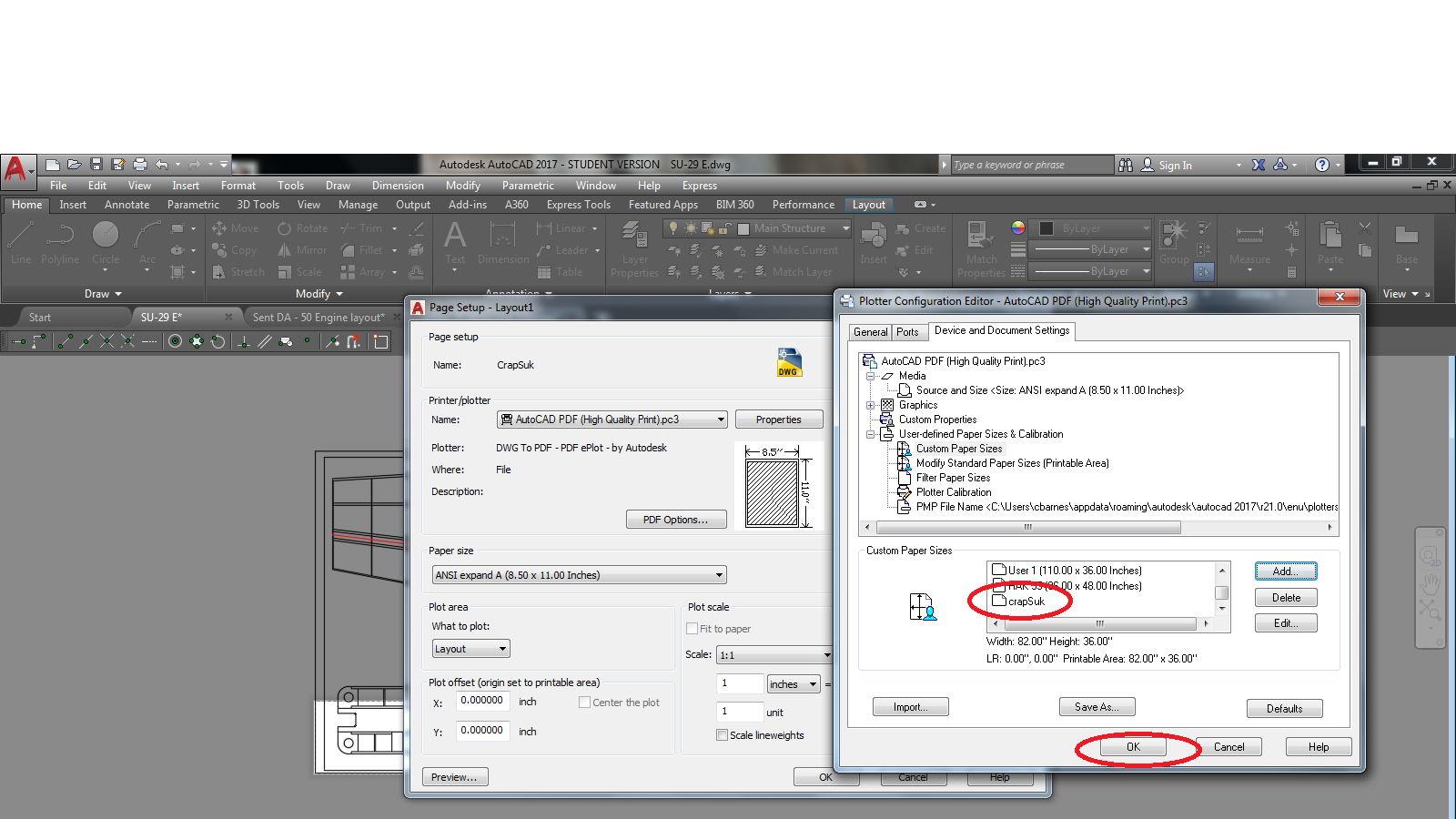Open the Annotate ribbon tab

pyautogui.click(x=126, y=205)
